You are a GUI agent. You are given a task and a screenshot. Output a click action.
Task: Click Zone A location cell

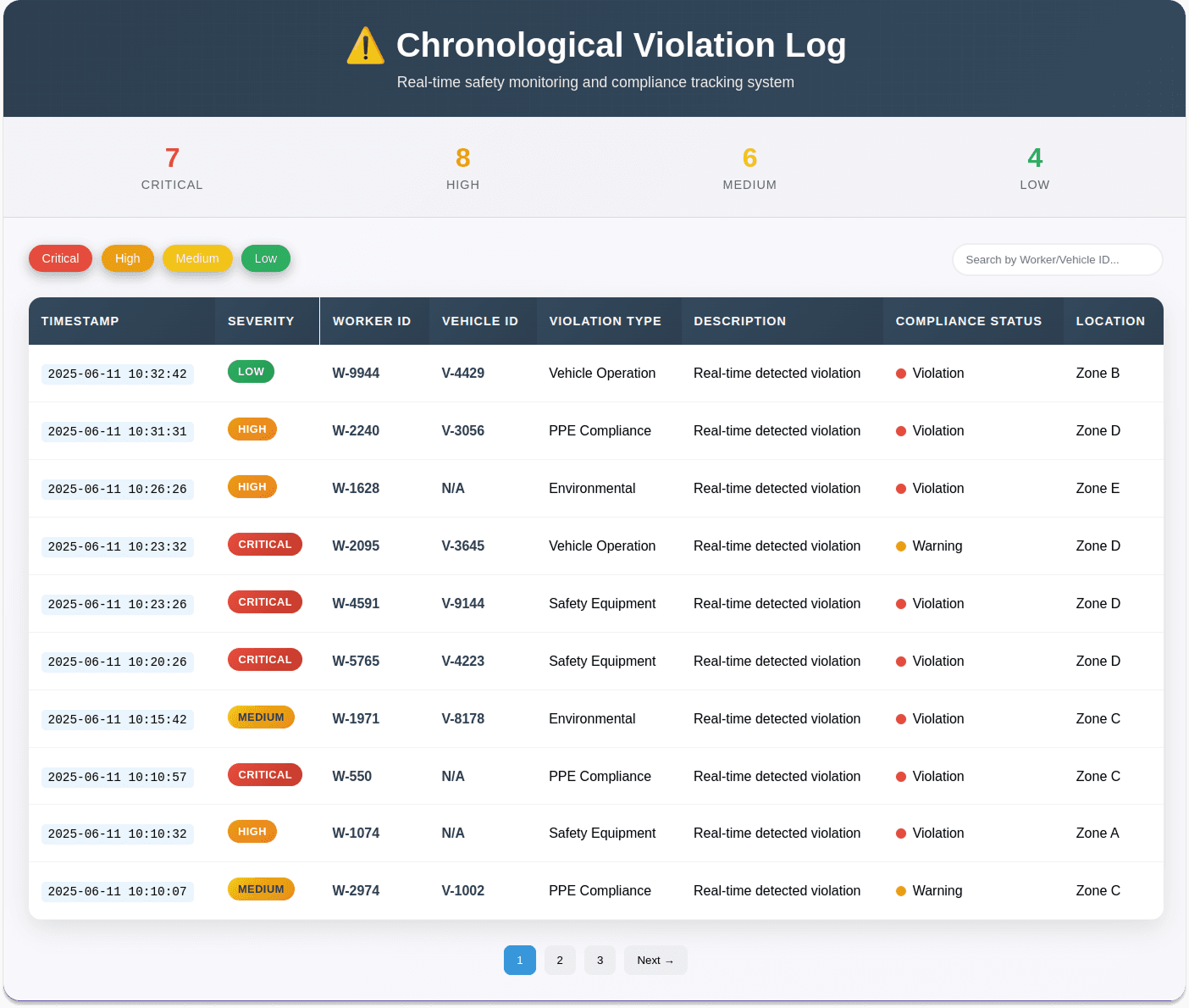coord(1098,834)
